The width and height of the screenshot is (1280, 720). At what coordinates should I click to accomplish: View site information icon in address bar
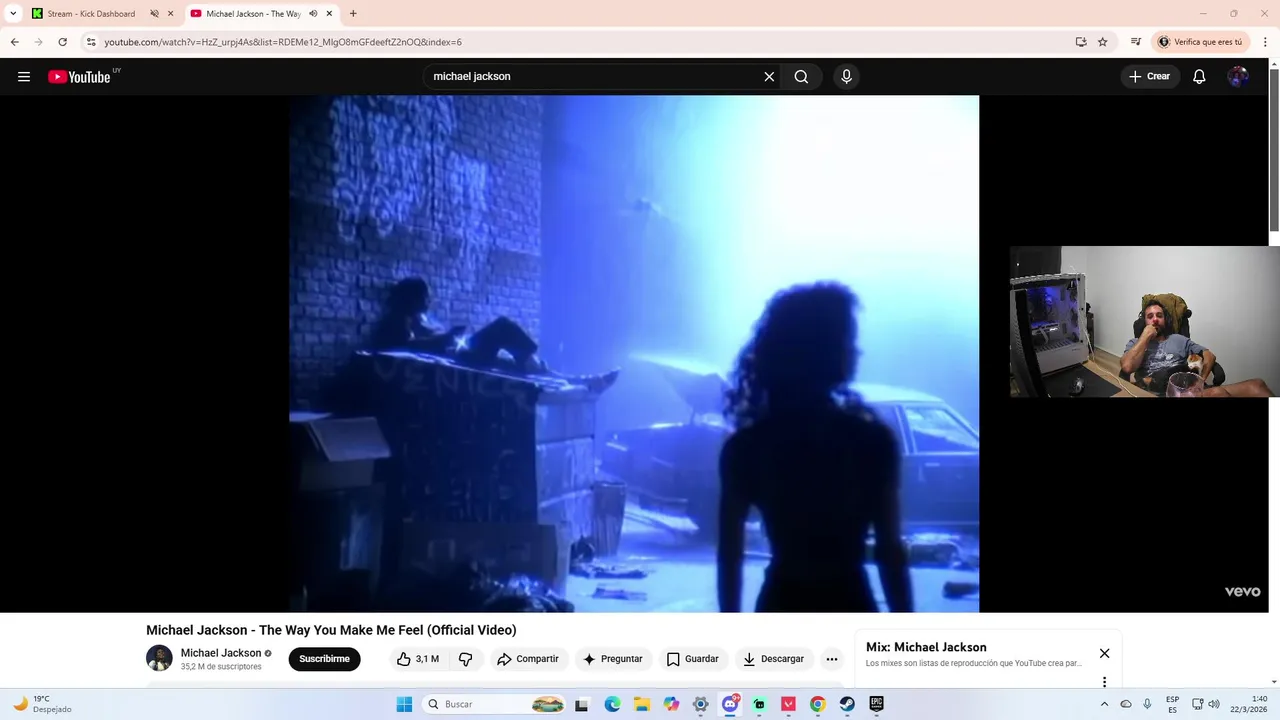91,42
